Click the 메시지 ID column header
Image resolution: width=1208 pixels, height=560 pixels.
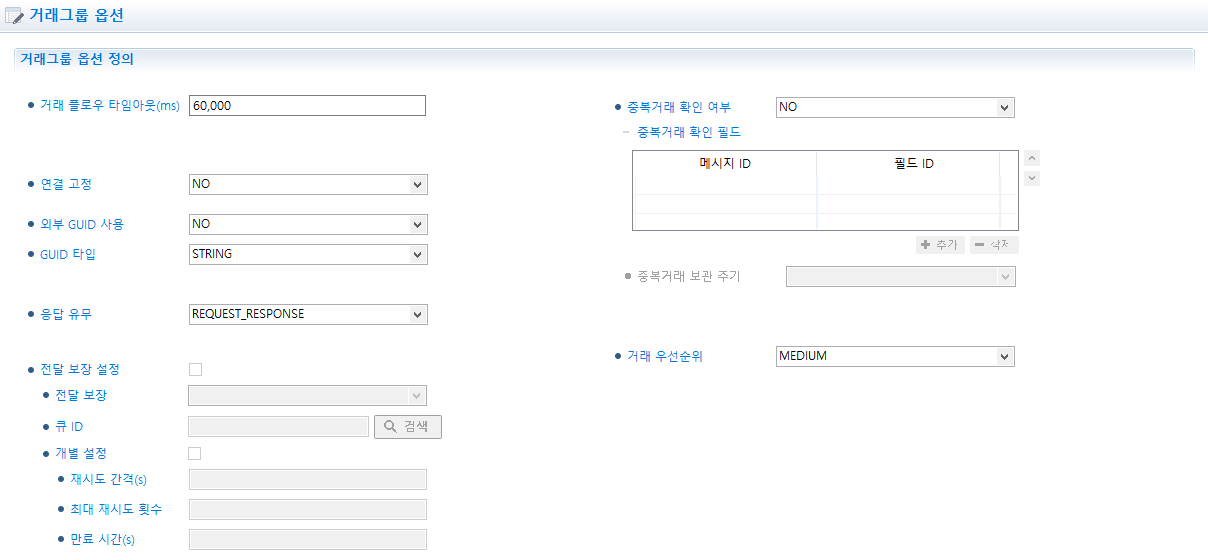725,164
